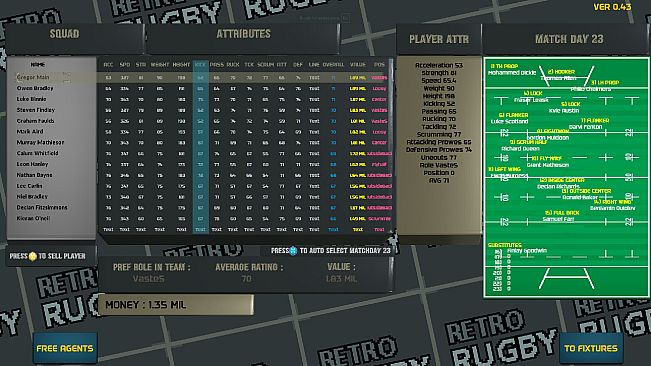Click full back Samuel Farr on pitch

pos(558,219)
